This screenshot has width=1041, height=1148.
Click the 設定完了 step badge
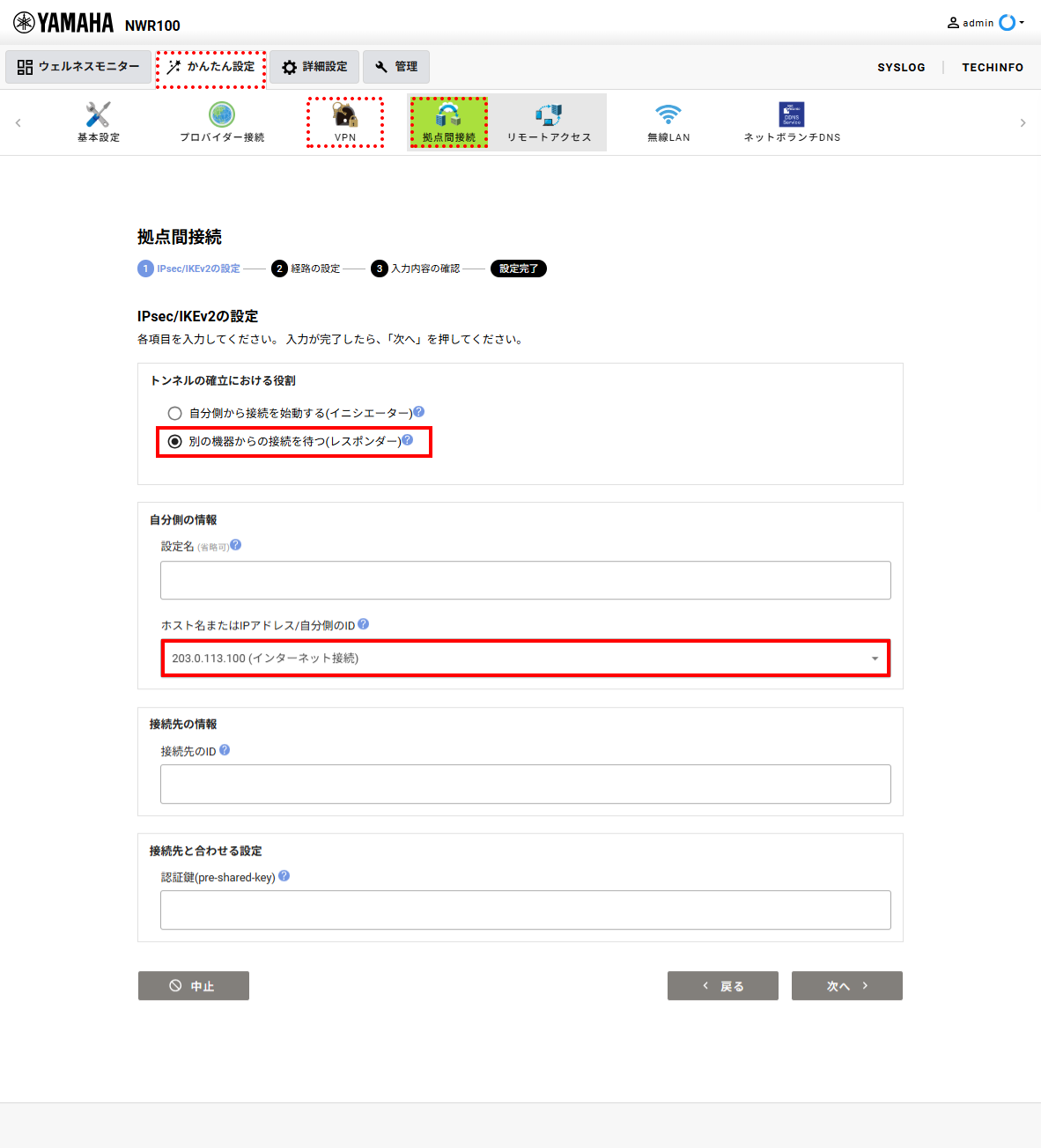tap(519, 269)
